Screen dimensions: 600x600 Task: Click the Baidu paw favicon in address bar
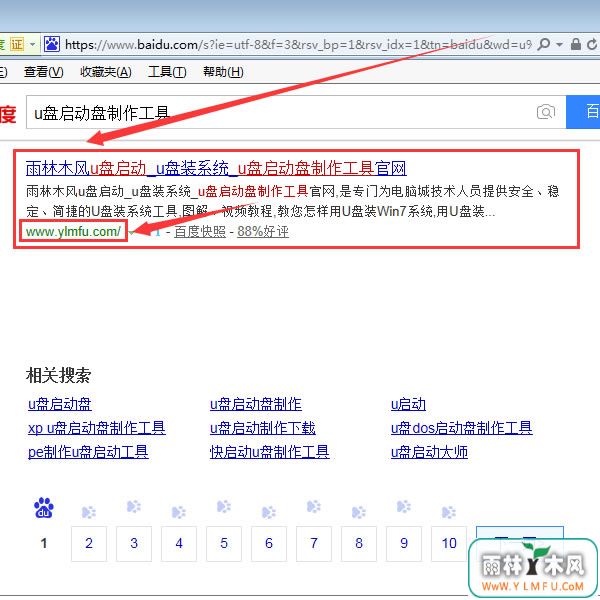coord(52,44)
